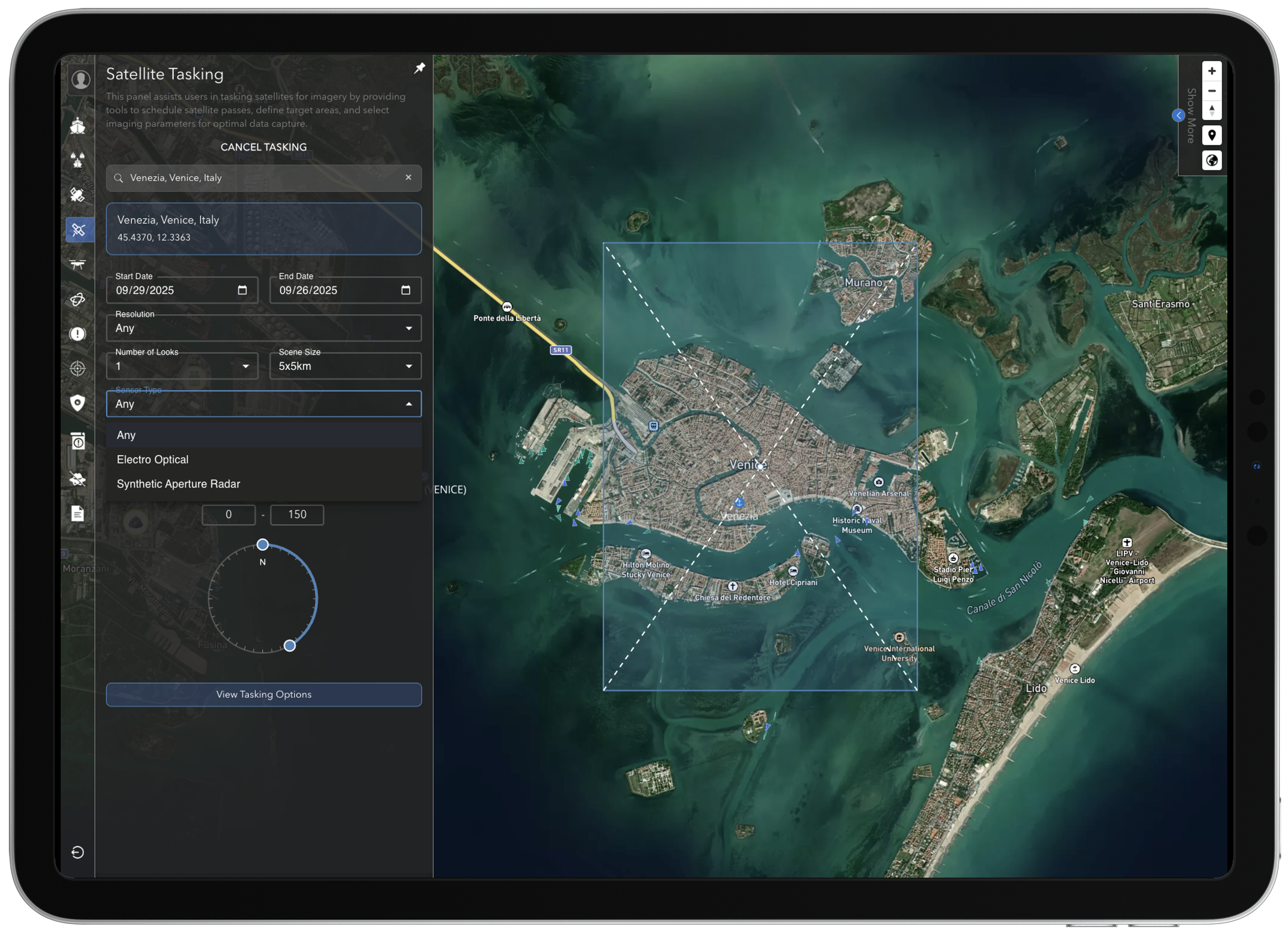Select the crosshair target icon in sidebar
The image size is (1288, 933).
coord(78,369)
